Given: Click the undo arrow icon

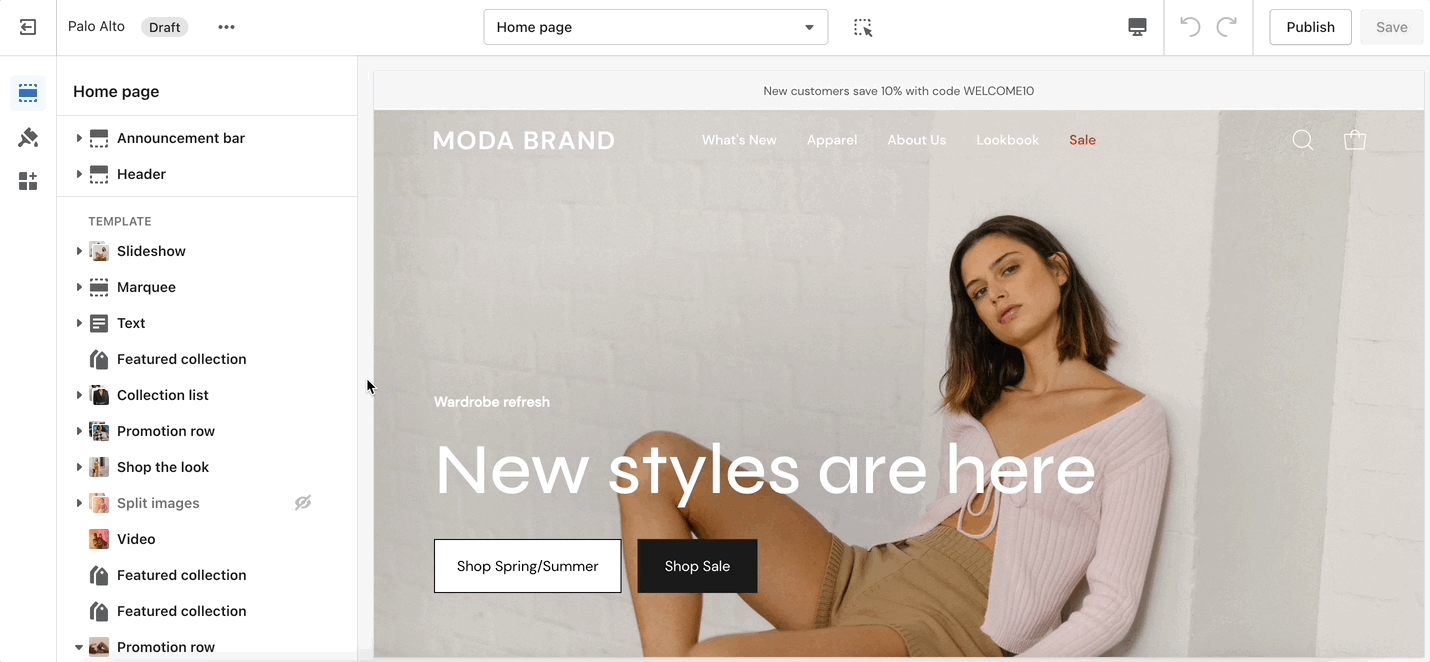Looking at the screenshot, I should click(x=1190, y=27).
